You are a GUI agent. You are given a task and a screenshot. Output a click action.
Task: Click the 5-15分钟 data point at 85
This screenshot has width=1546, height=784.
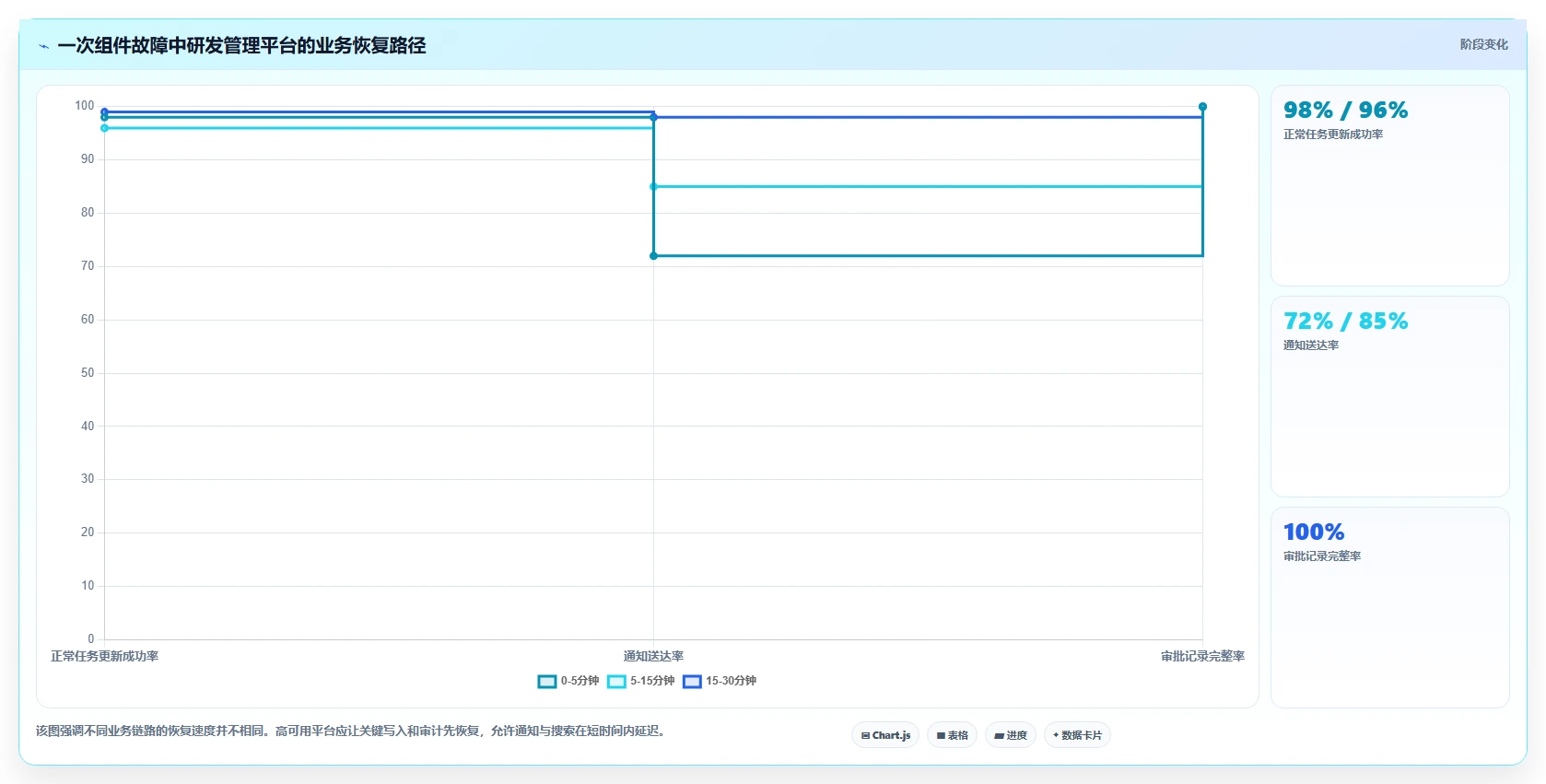[x=653, y=186]
